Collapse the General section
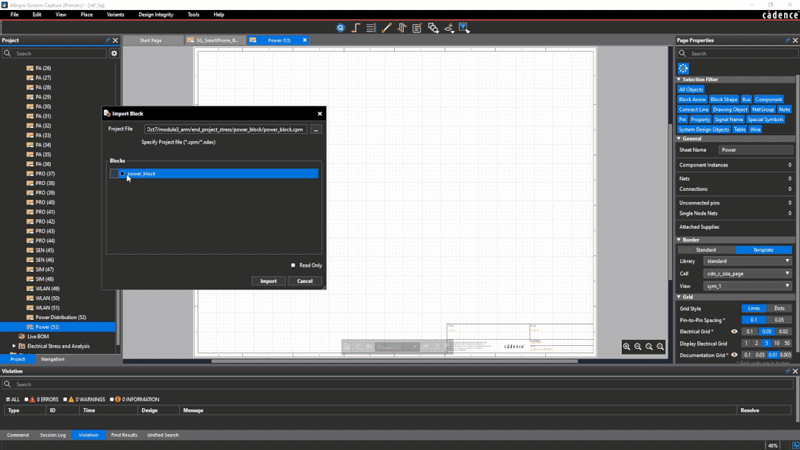800x450 pixels. click(x=679, y=139)
